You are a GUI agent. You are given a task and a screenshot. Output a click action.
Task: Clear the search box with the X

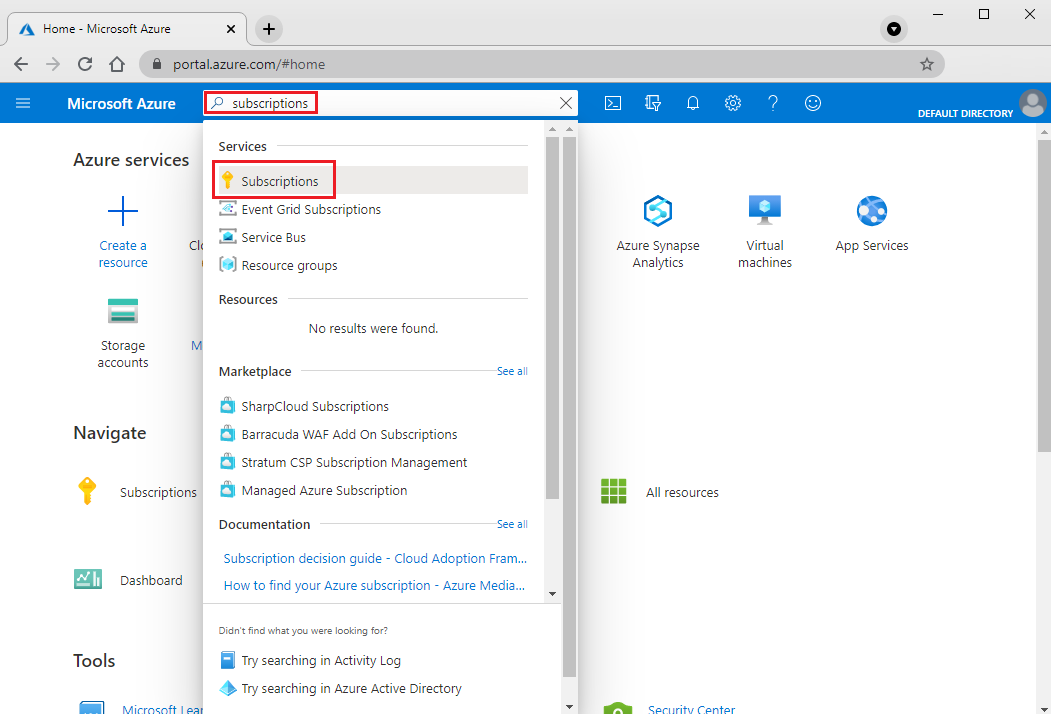coord(566,103)
